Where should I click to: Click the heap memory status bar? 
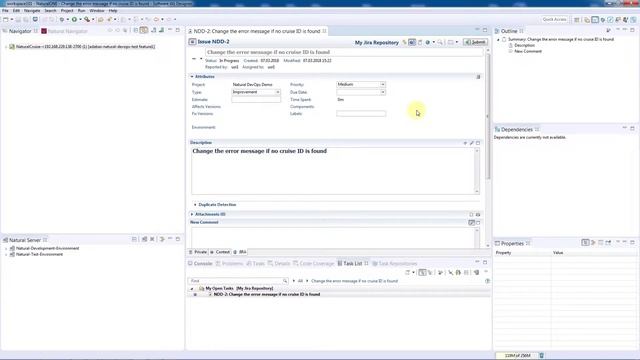click(517, 356)
